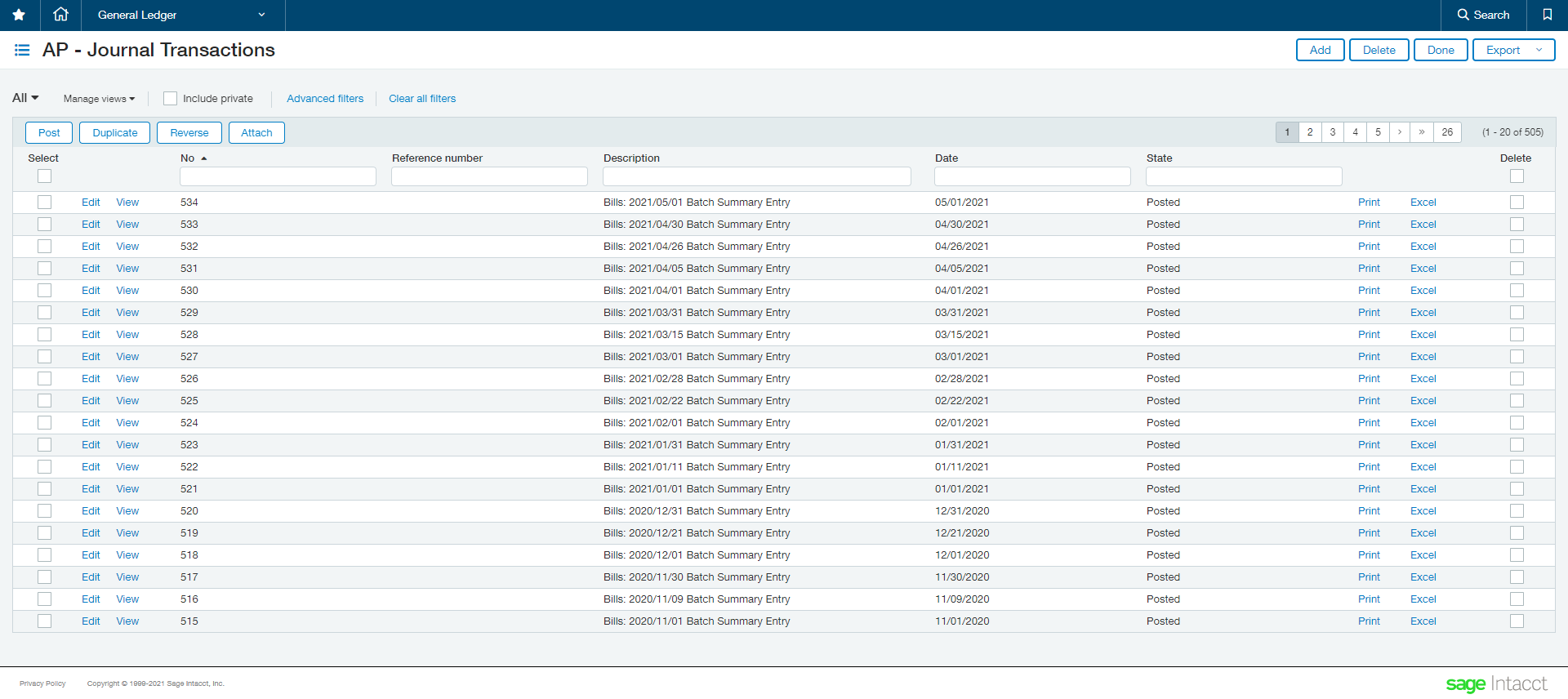Sort by the No column arrow
Image resolution: width=1568 pixels, height=699 pixels.
pyautogui.click(x=204, y=158)
